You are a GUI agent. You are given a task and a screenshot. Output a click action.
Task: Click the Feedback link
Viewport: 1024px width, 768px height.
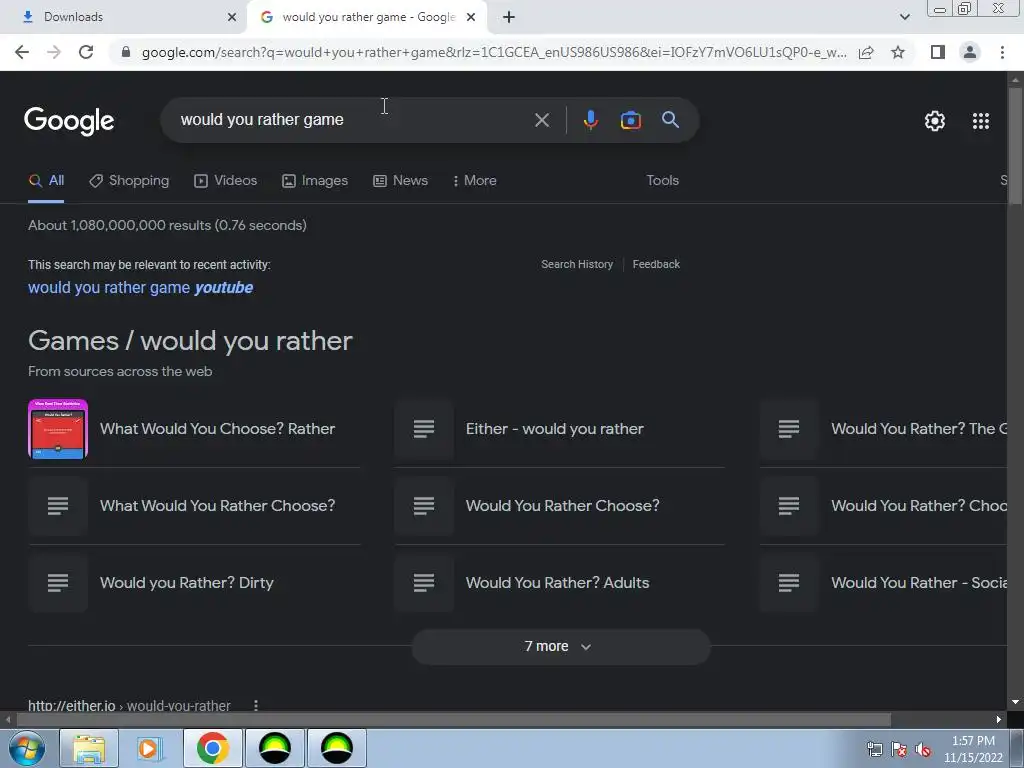(x=656, y=264)
